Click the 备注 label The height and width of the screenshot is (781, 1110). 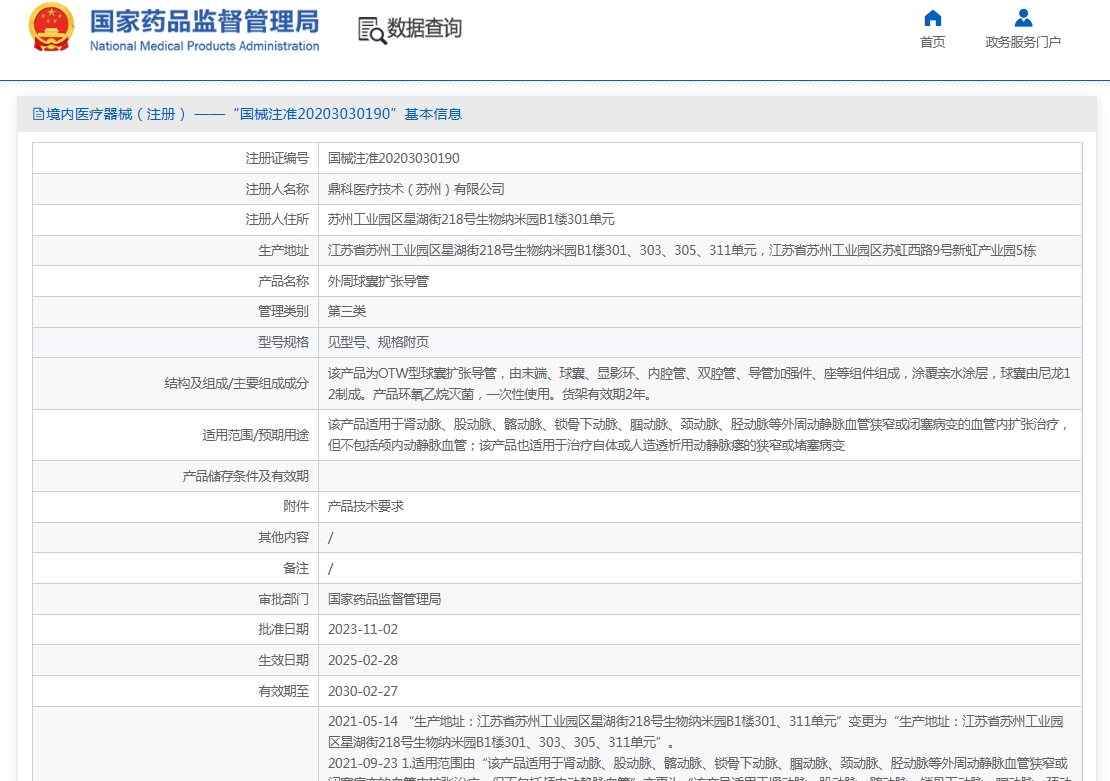click(296, 569)
